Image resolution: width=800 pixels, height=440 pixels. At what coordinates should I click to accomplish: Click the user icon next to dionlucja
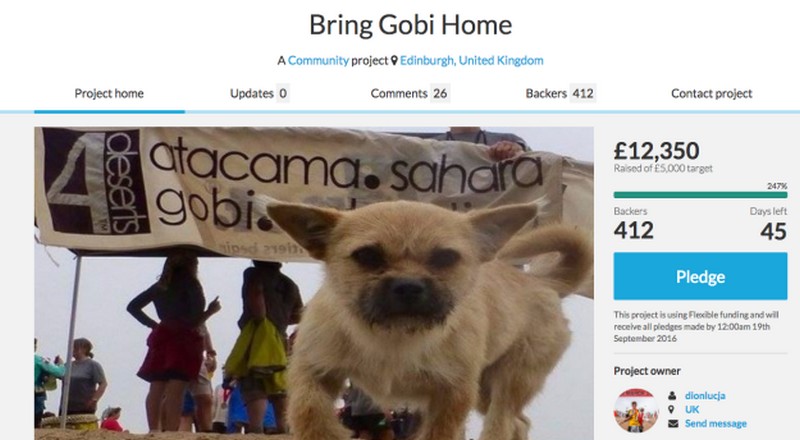tap(672, 396)
